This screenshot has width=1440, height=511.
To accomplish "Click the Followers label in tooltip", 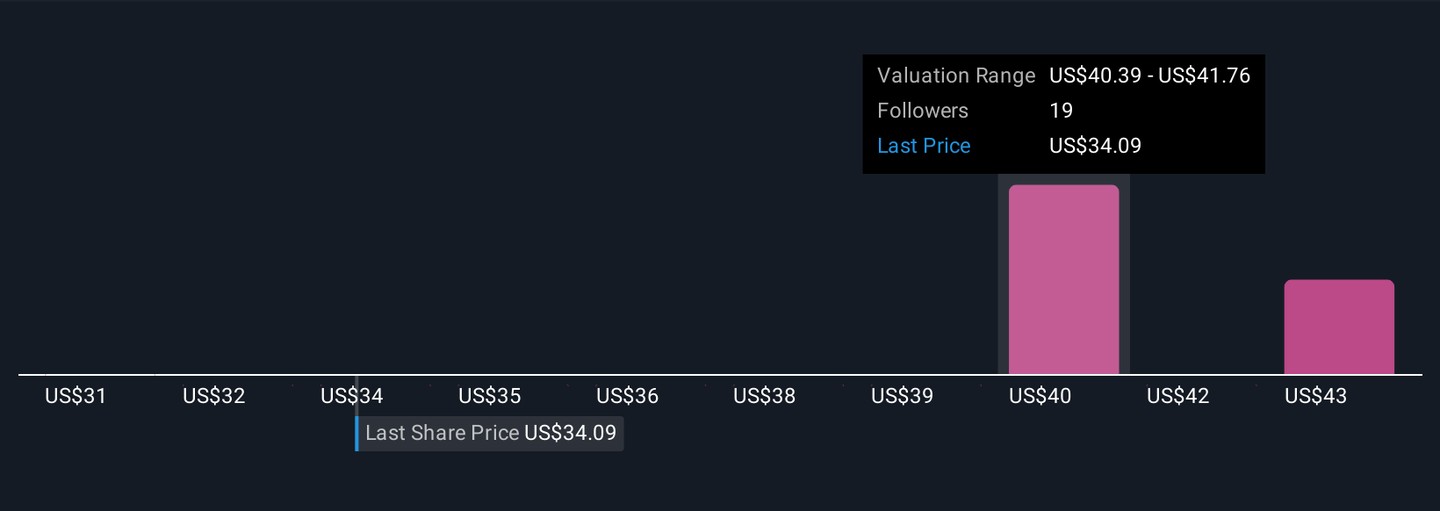I will tap(923, 111).
